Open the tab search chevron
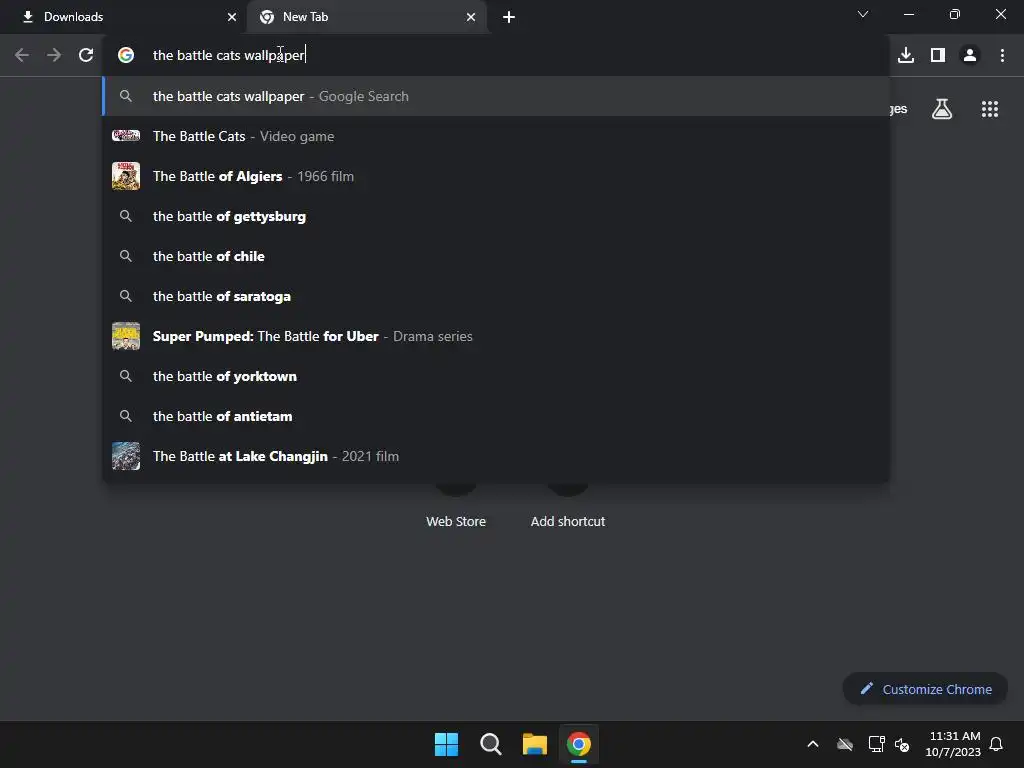This screenshot has height=768, width=1024. [863, 14]
